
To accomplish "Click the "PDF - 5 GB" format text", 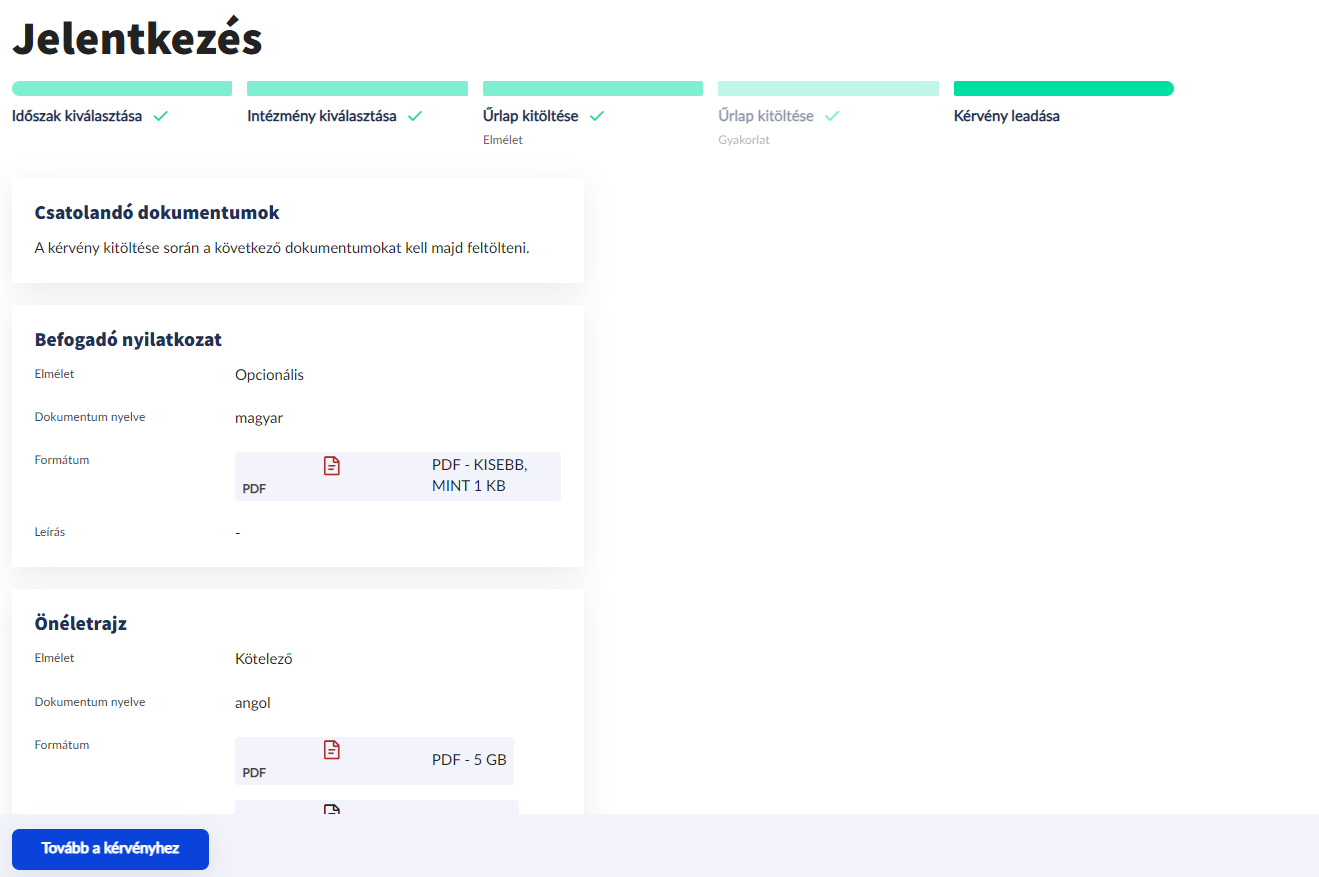I will (469, 760).
